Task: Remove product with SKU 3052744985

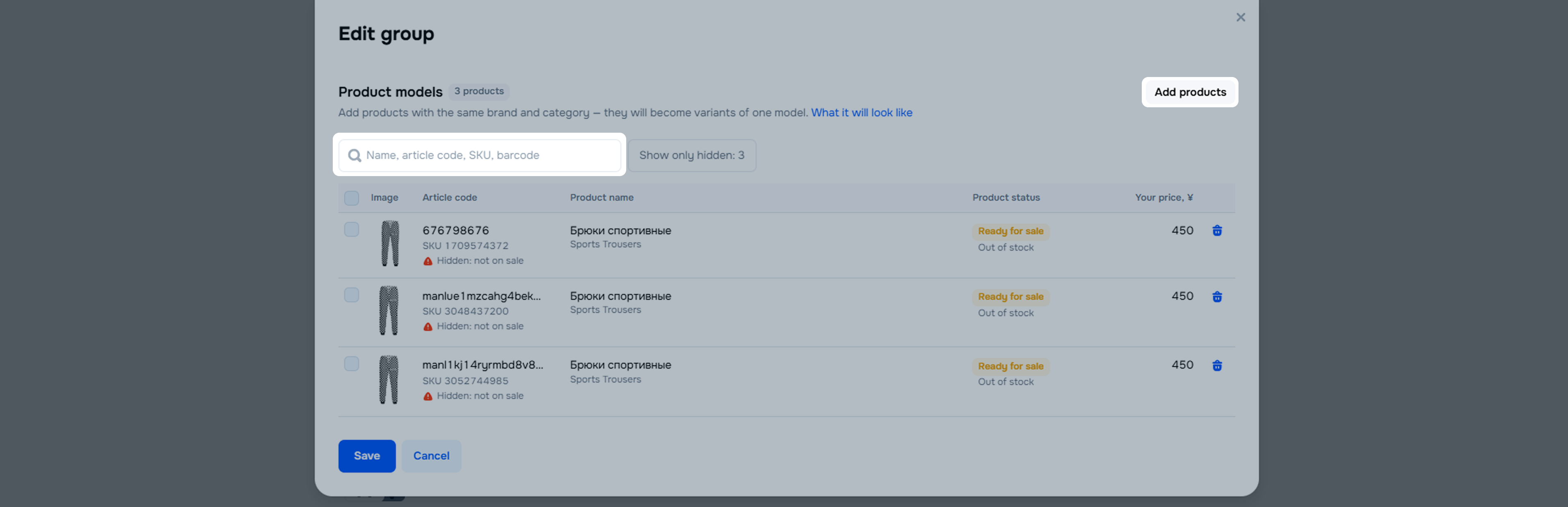Action: coord(1217,365)
